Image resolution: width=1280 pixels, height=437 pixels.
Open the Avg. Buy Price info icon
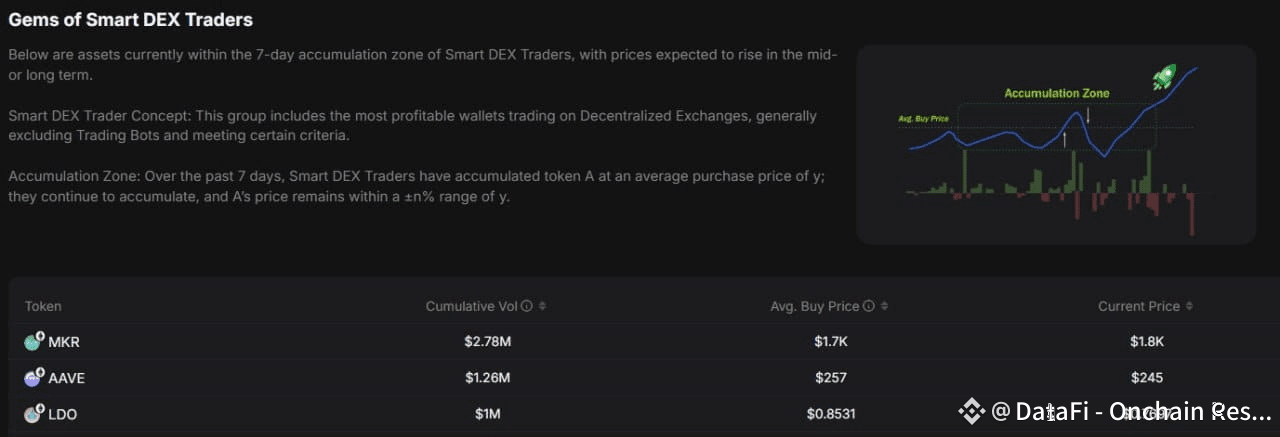[x=869, y=306]
